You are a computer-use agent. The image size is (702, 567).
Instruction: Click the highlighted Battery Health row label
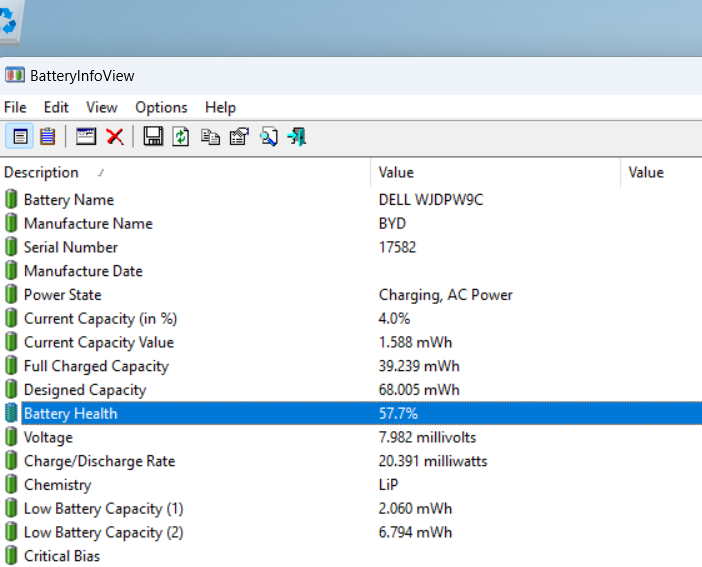coord(70,413)
